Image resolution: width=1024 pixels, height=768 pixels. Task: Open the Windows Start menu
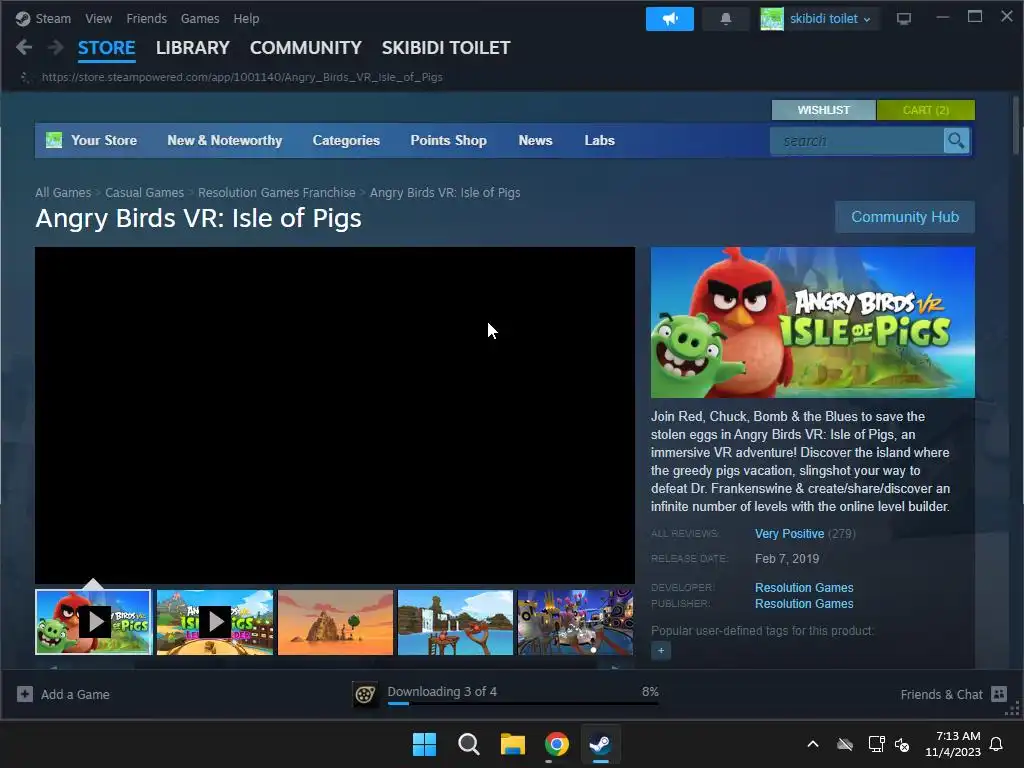(x=424, y=744)
